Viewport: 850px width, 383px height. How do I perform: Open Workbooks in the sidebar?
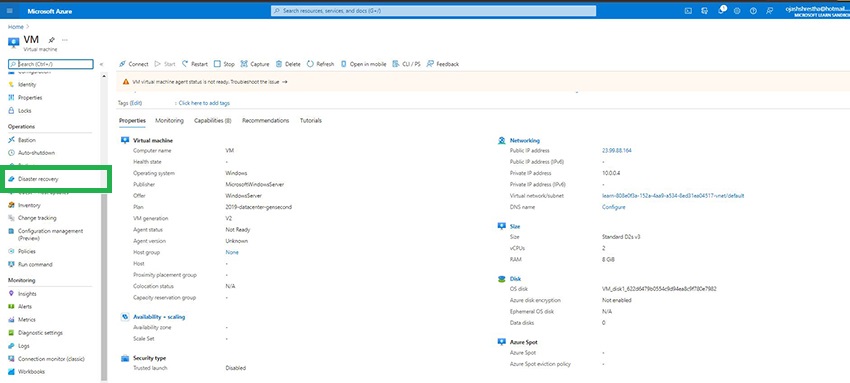(x=31, y=372)
